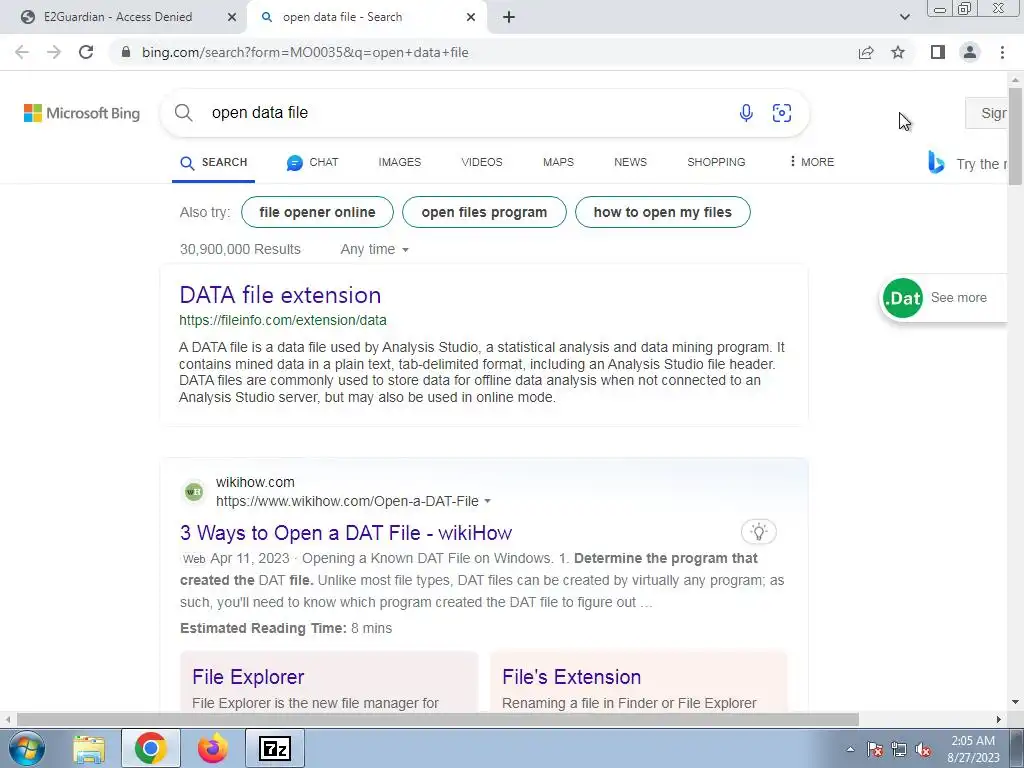Click the horizontal scrollbar thumb
1024x768 pixels.
[438, 720]
